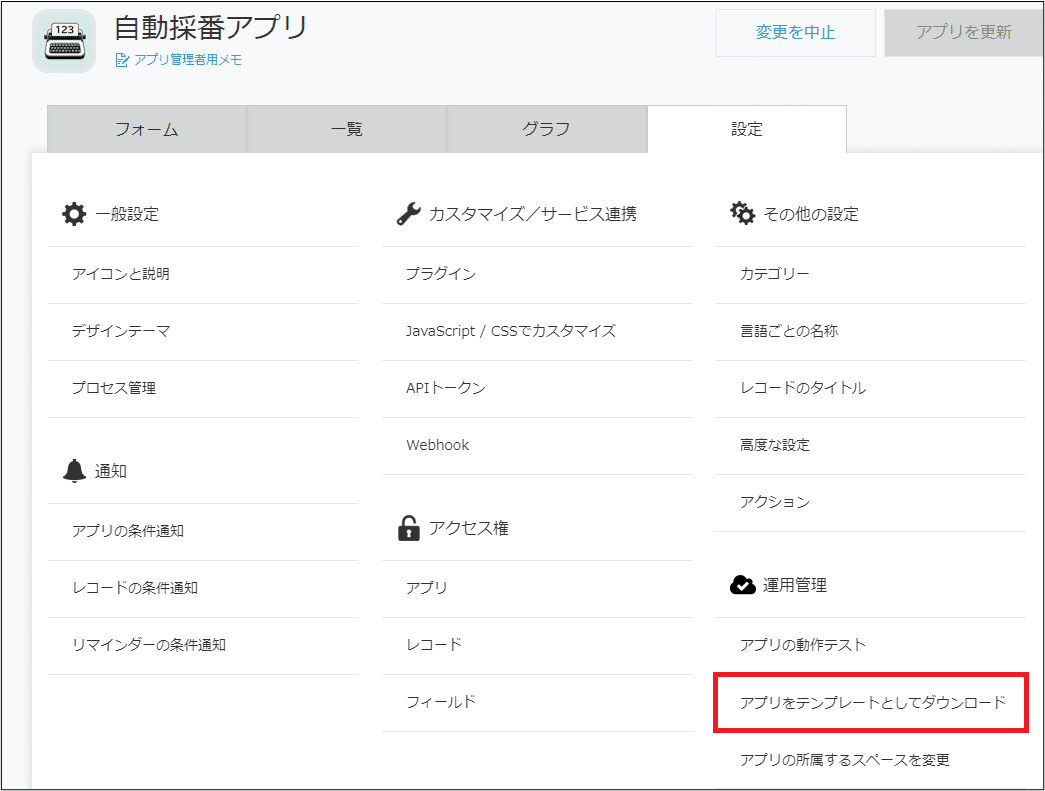Screen dimensions: 1045x791
Task: Click the general settings gear icon
Action: point(74,214)
